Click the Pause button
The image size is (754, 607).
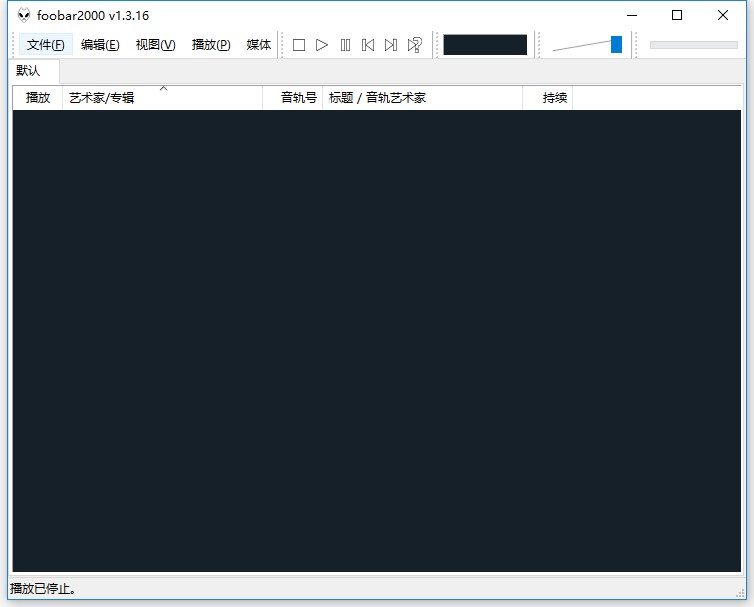(x=345, y=45)
